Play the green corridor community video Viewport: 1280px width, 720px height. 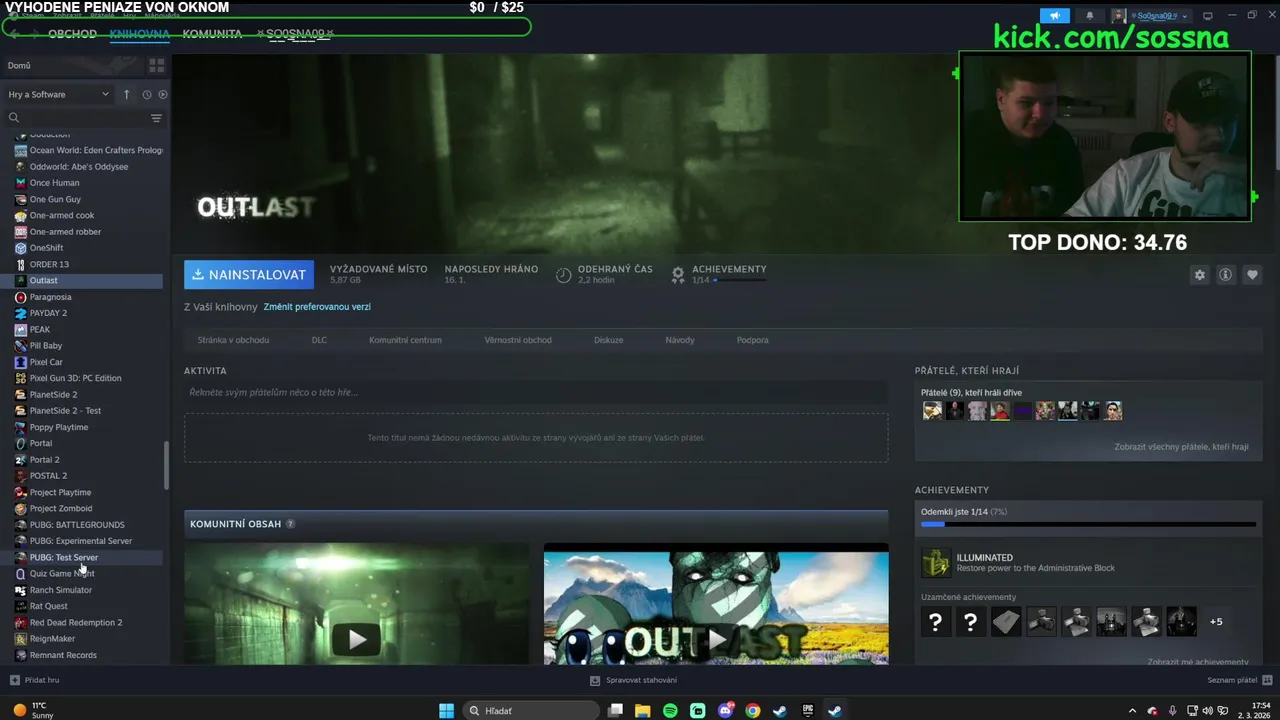pyautogui.click(x=357, y=639)
